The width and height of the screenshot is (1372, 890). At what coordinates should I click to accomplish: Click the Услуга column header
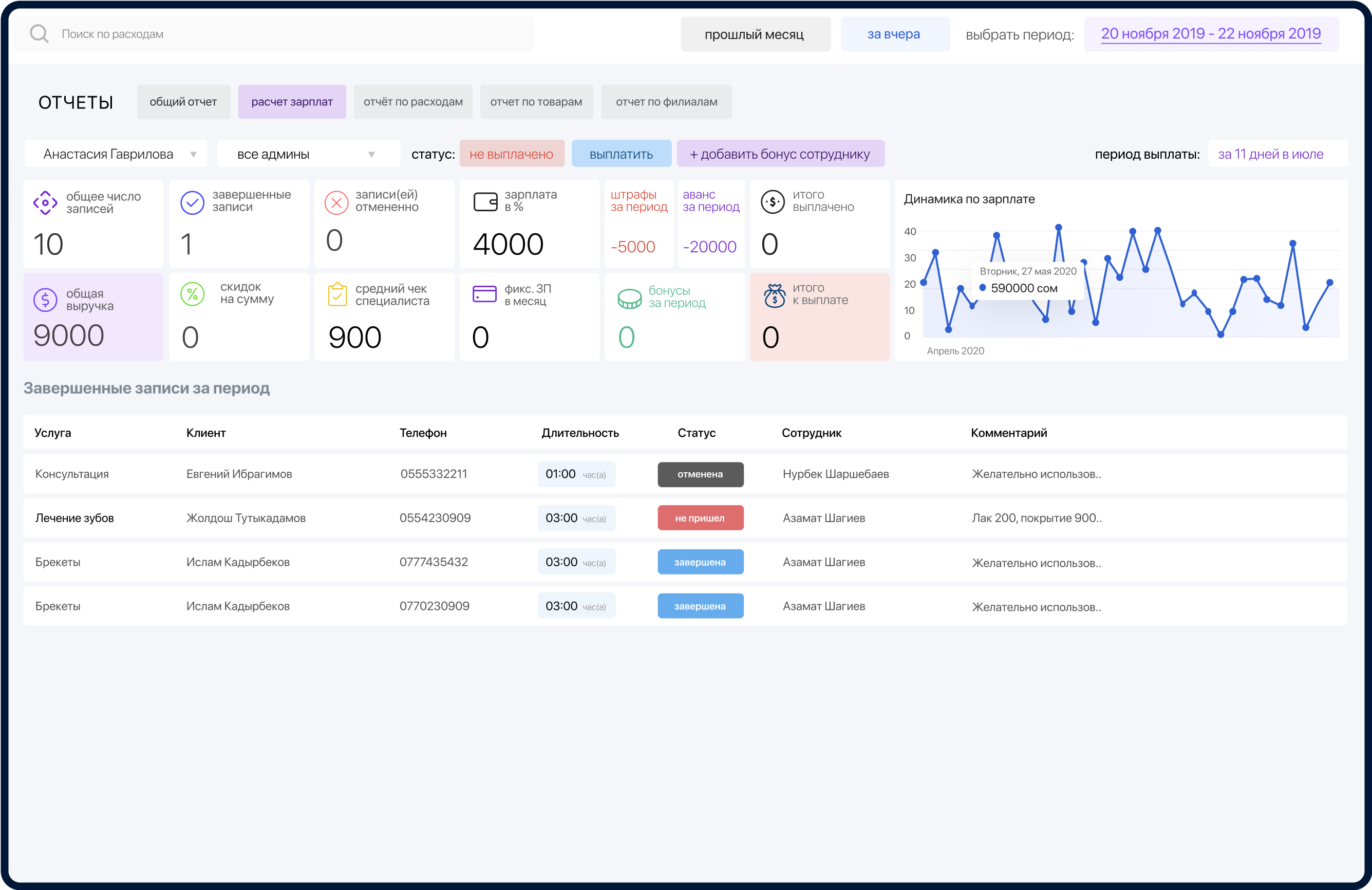pos(52,433)
